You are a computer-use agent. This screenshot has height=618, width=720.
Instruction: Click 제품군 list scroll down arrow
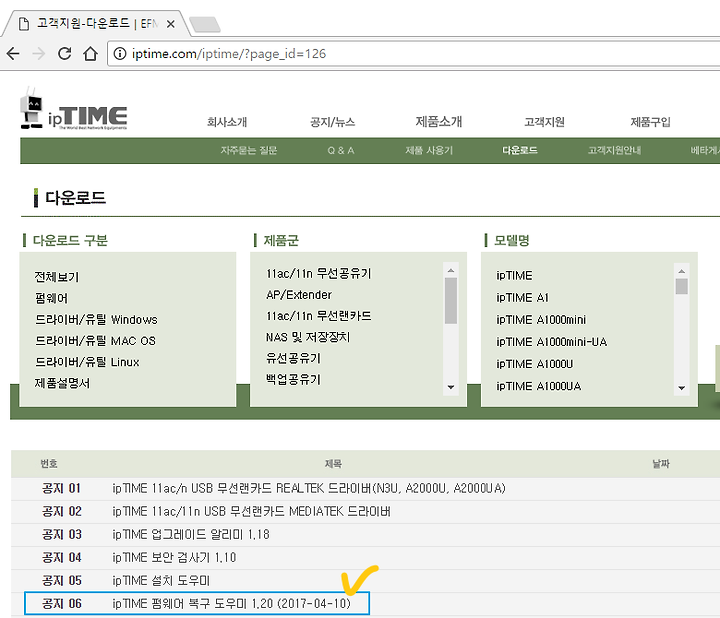click(451, 387)
